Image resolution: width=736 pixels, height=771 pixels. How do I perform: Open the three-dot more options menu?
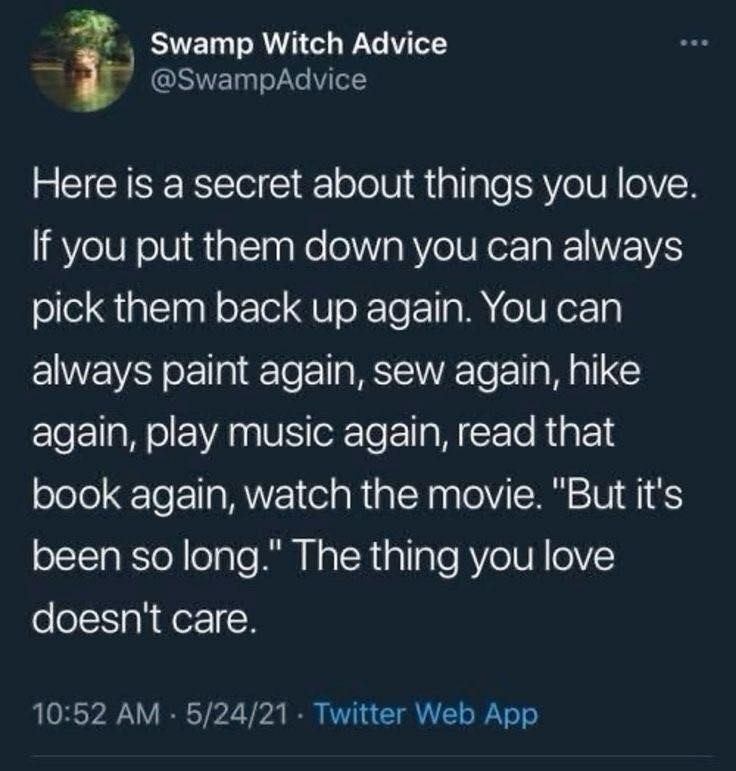pos(694,43)
